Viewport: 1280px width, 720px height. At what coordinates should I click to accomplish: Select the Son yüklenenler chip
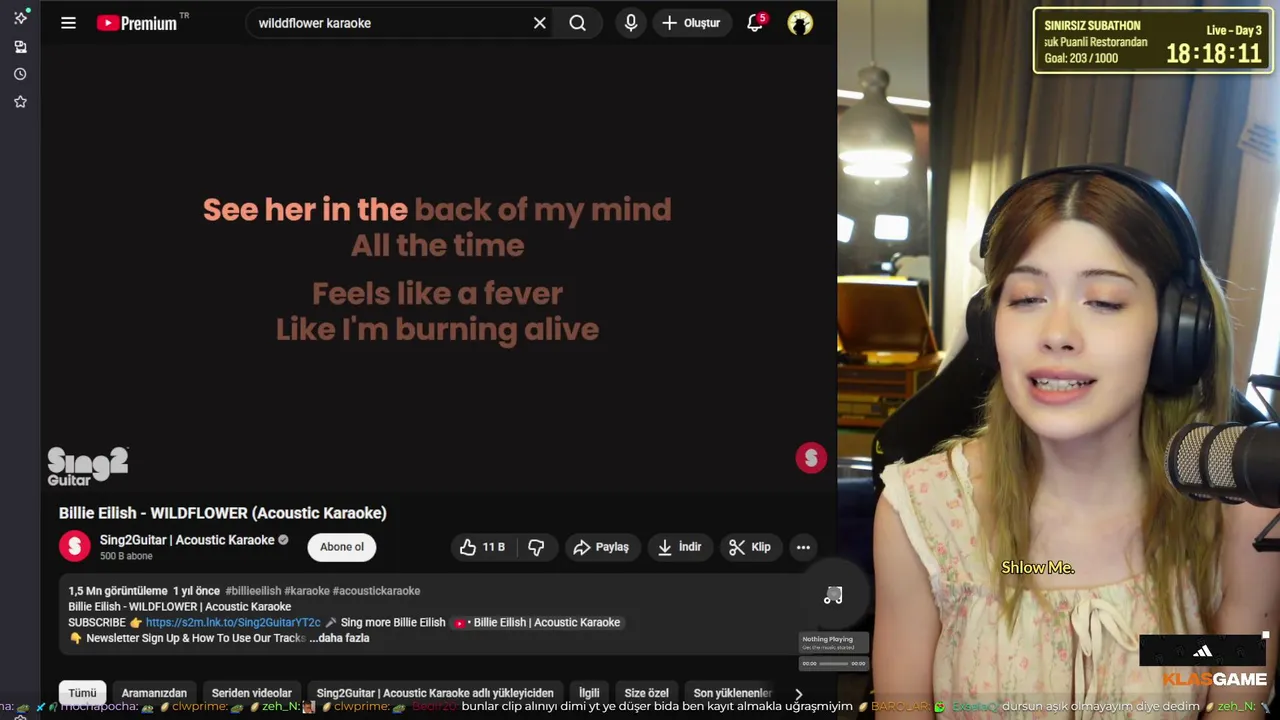732,693
